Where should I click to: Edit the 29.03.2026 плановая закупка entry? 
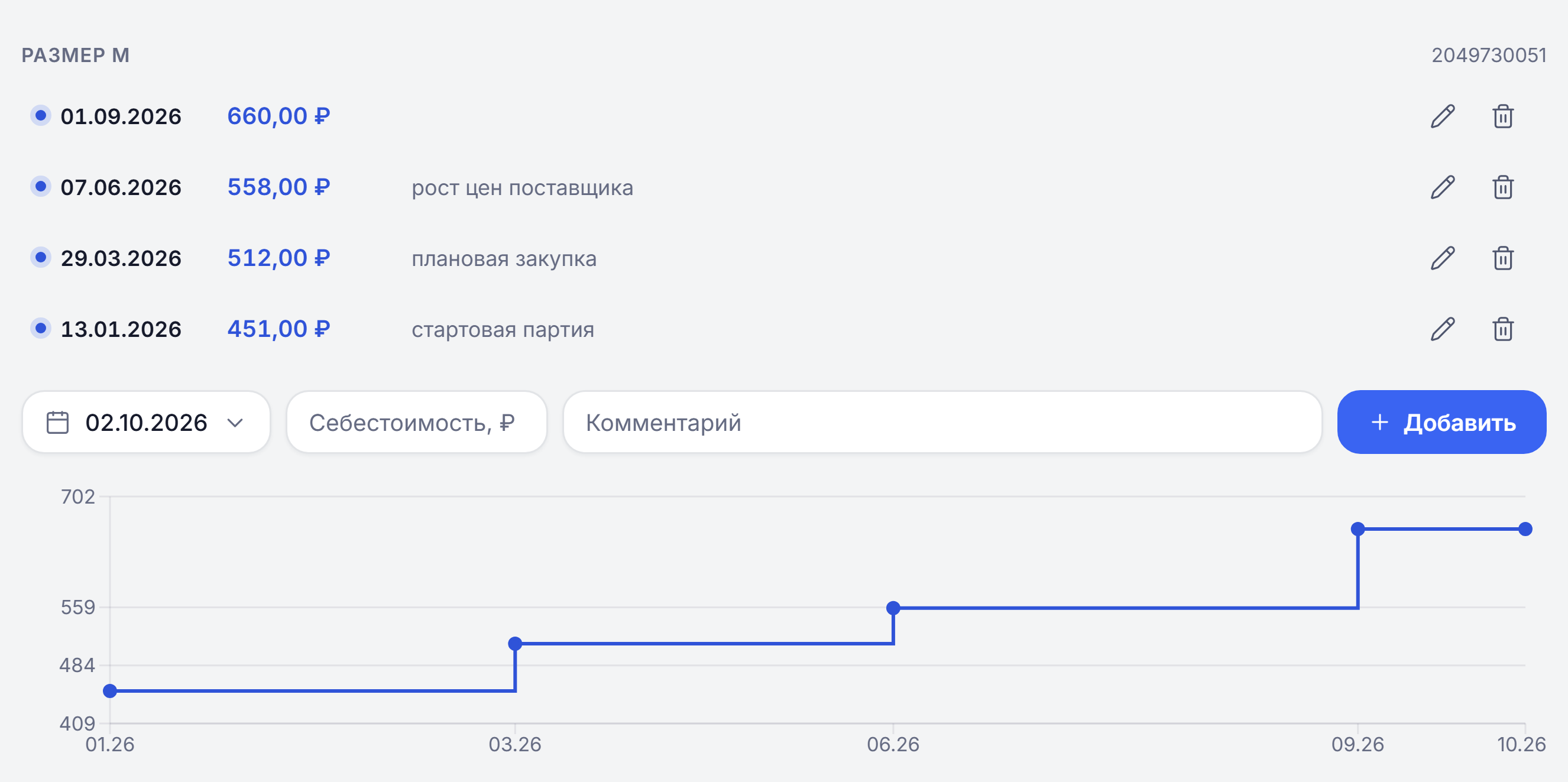[x=1442, y=258]
